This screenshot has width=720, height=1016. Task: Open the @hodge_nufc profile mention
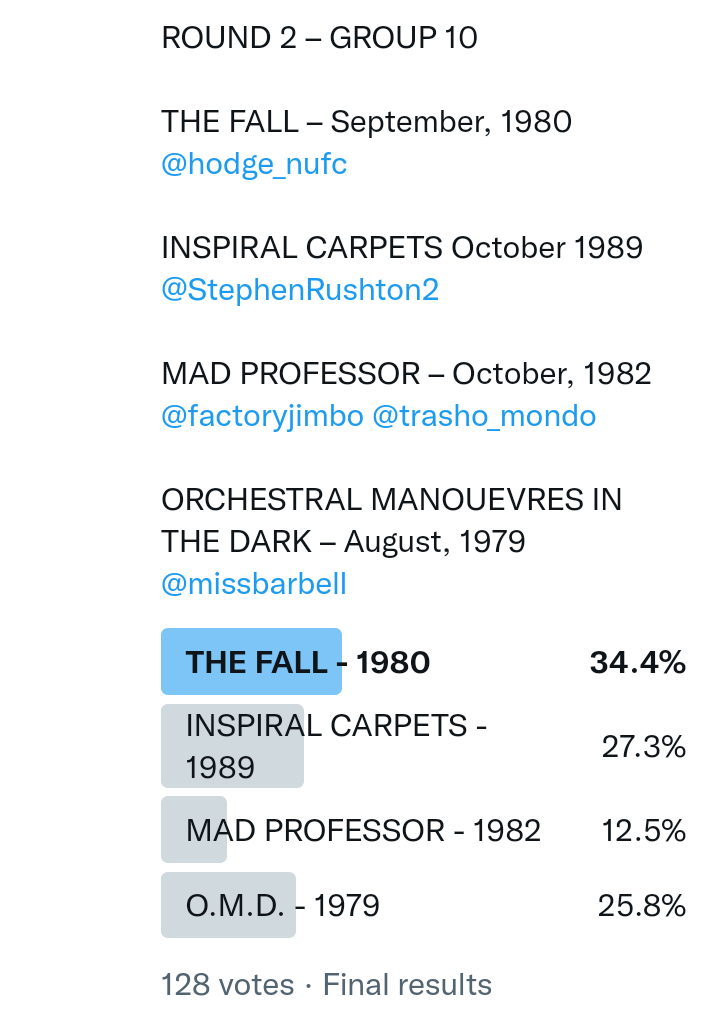click(254, 164)
